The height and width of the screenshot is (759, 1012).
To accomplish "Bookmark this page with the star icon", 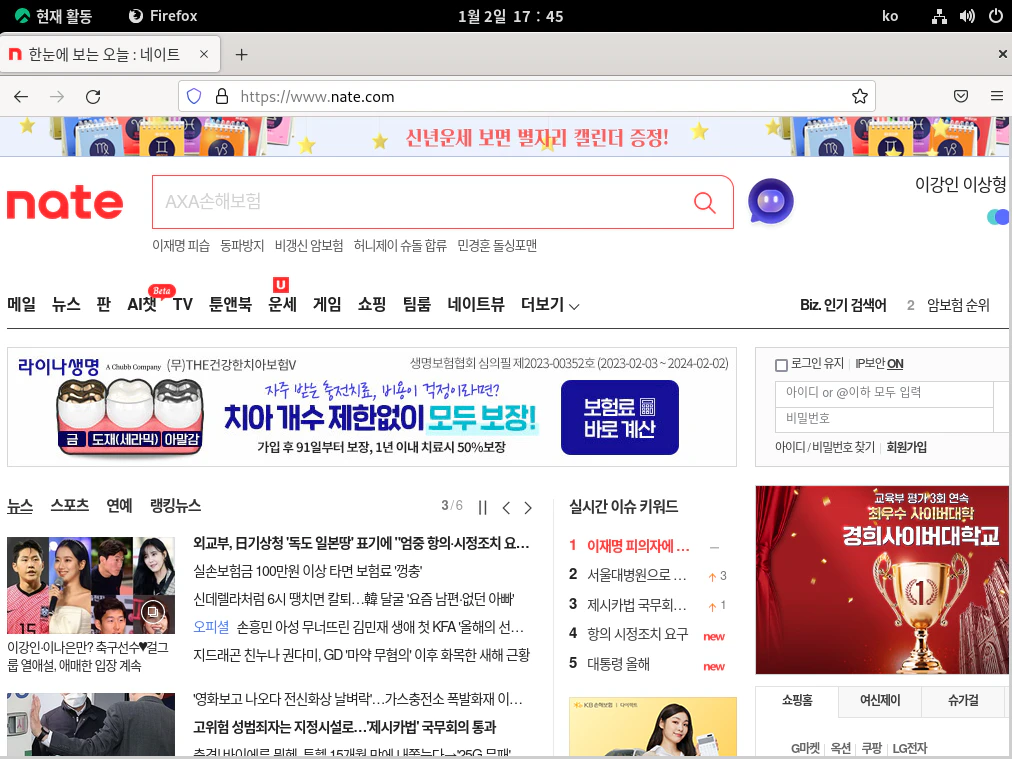I will 860,97.
